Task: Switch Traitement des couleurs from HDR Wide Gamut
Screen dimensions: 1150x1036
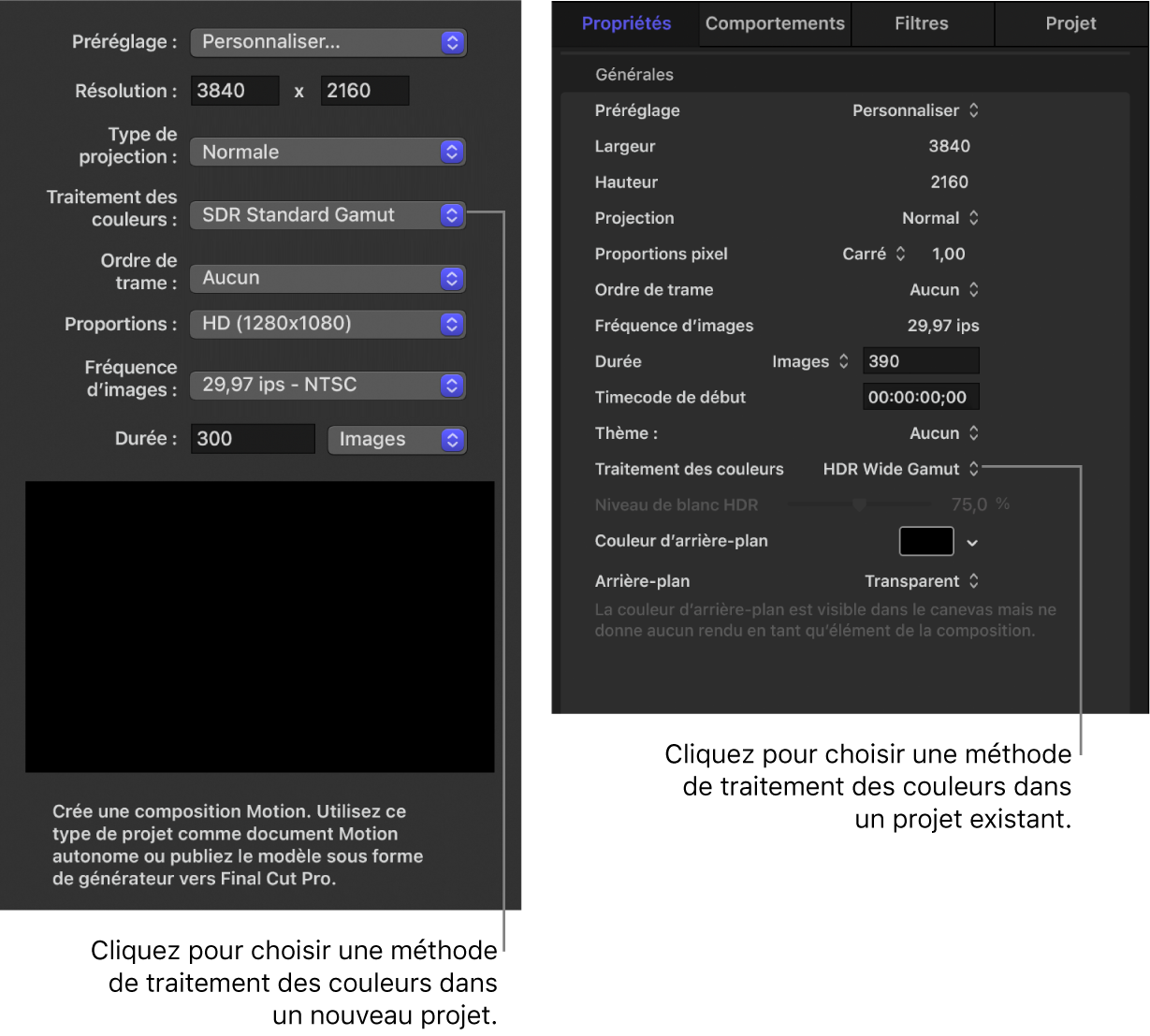Action: click(x=898, y=469)
